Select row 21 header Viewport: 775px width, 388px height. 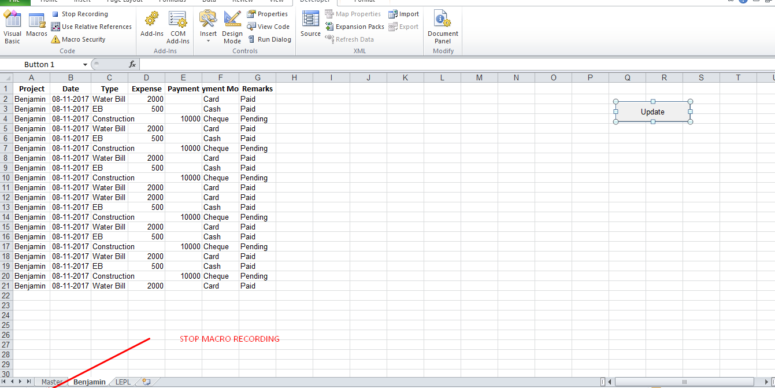pos(6,286)
